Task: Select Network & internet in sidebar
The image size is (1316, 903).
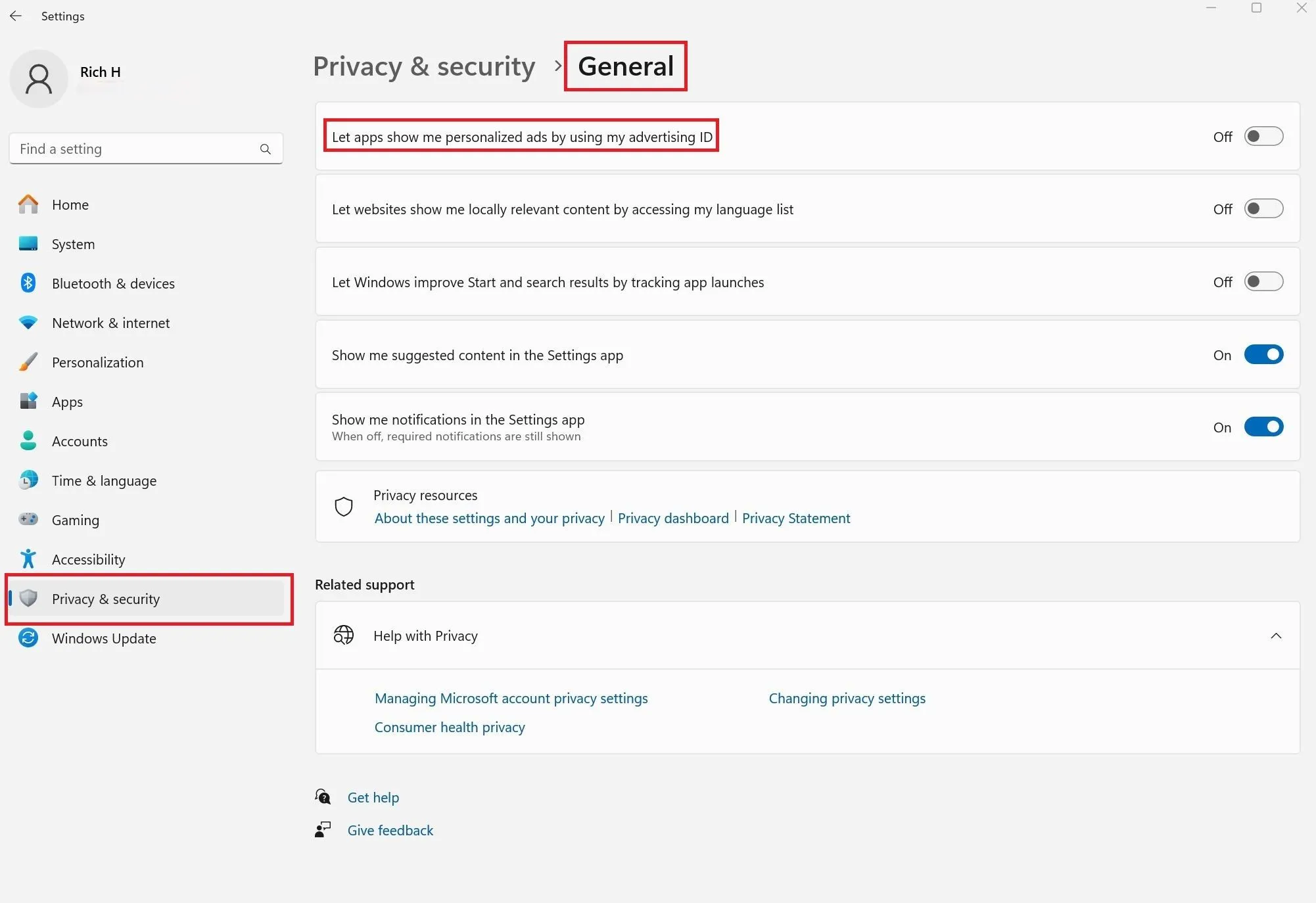Action: pos(110,323)
